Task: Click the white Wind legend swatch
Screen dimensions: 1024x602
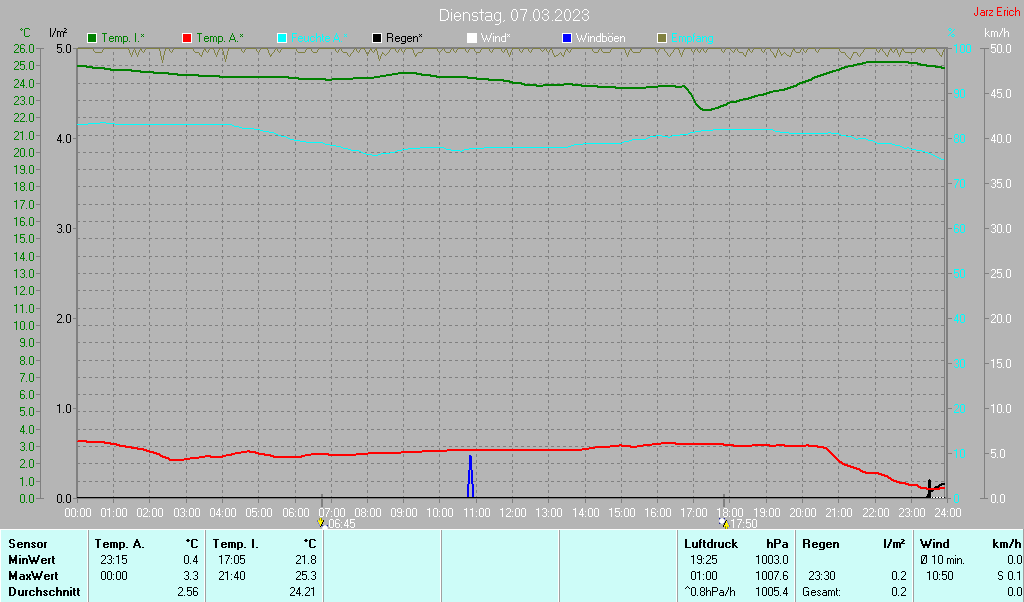Action: click(x=472, y=39)
